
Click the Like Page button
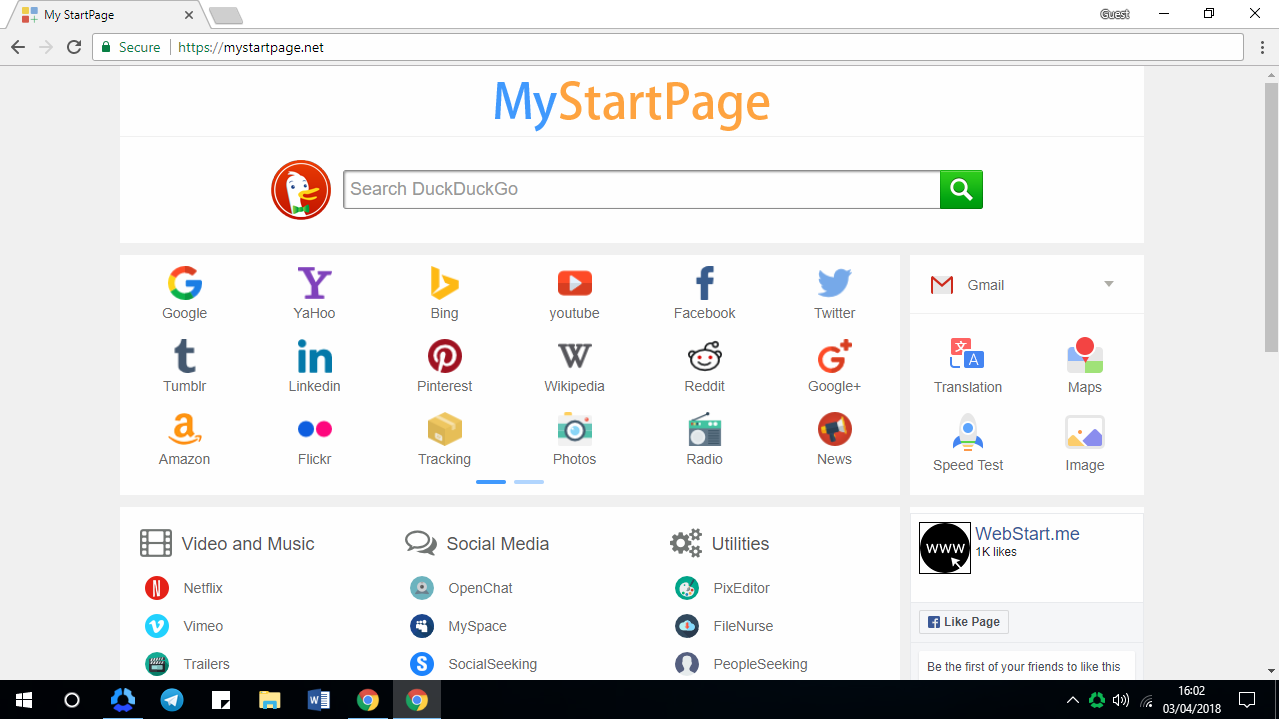[x=962, y=621]
